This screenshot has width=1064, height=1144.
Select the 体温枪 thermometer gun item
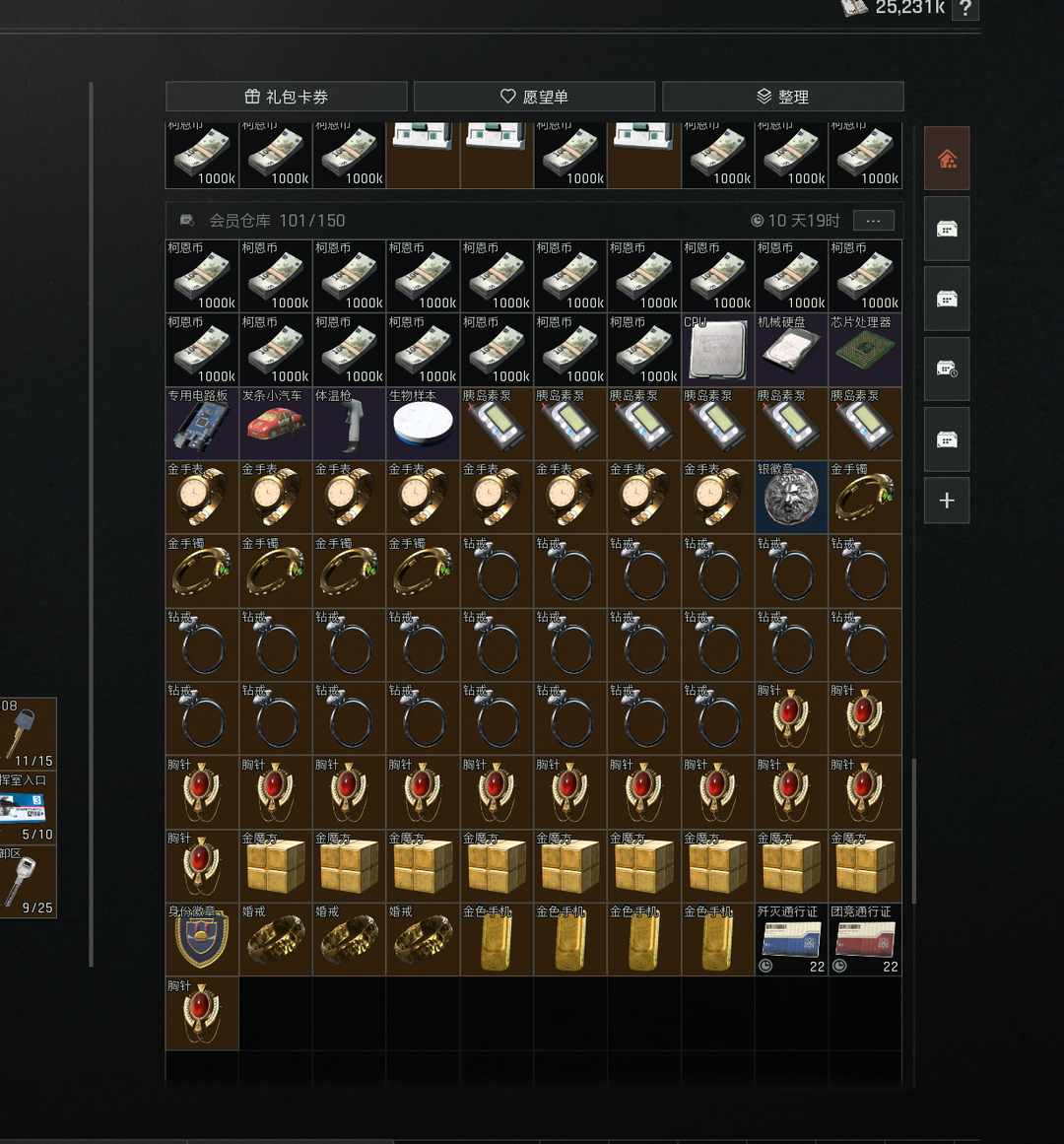pyautogui.click(x=350, y=423)
